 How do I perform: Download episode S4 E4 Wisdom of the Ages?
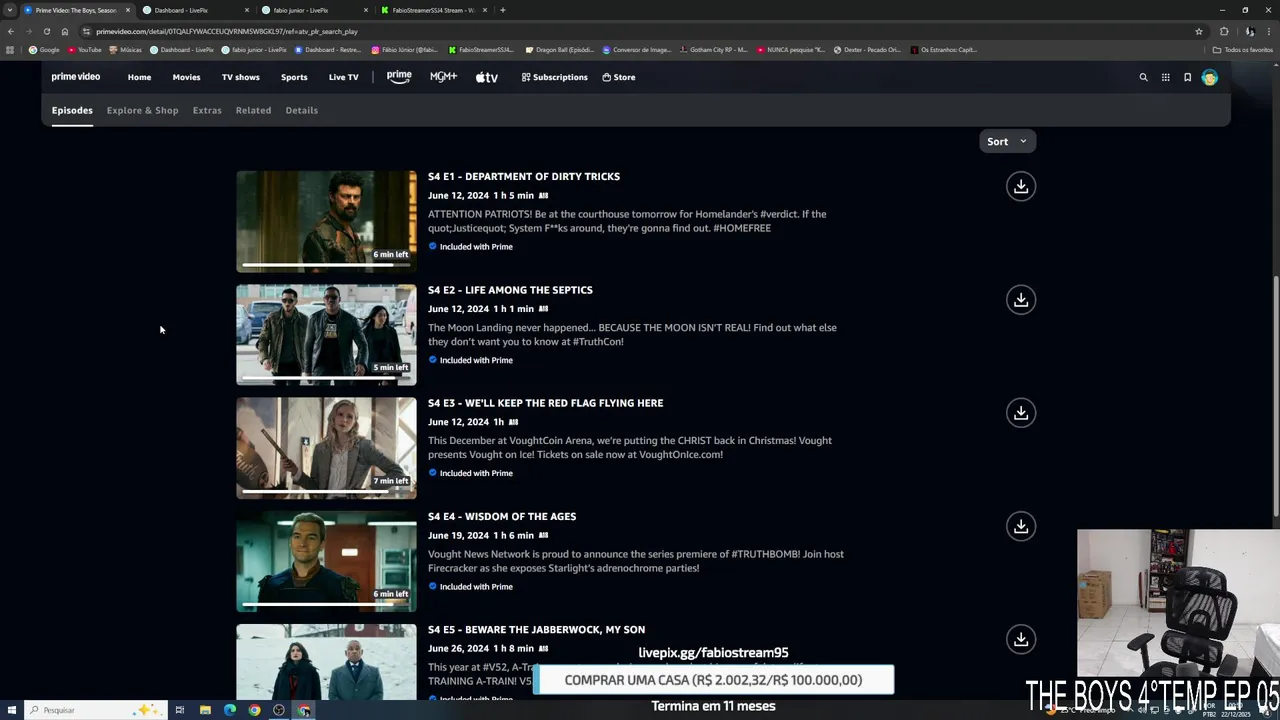[x=1020, y=526]
